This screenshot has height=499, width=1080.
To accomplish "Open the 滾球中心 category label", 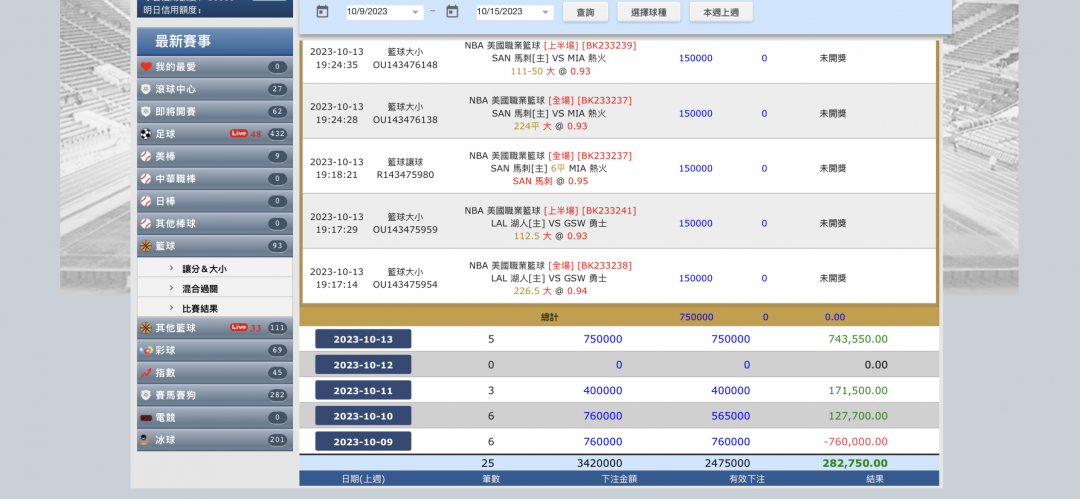I will tap(175, 89).
